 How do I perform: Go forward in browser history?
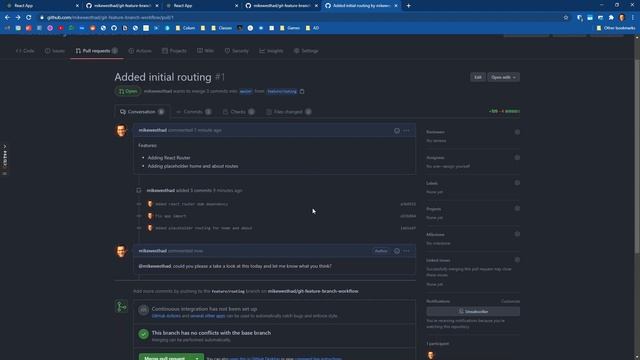point(18,18)
